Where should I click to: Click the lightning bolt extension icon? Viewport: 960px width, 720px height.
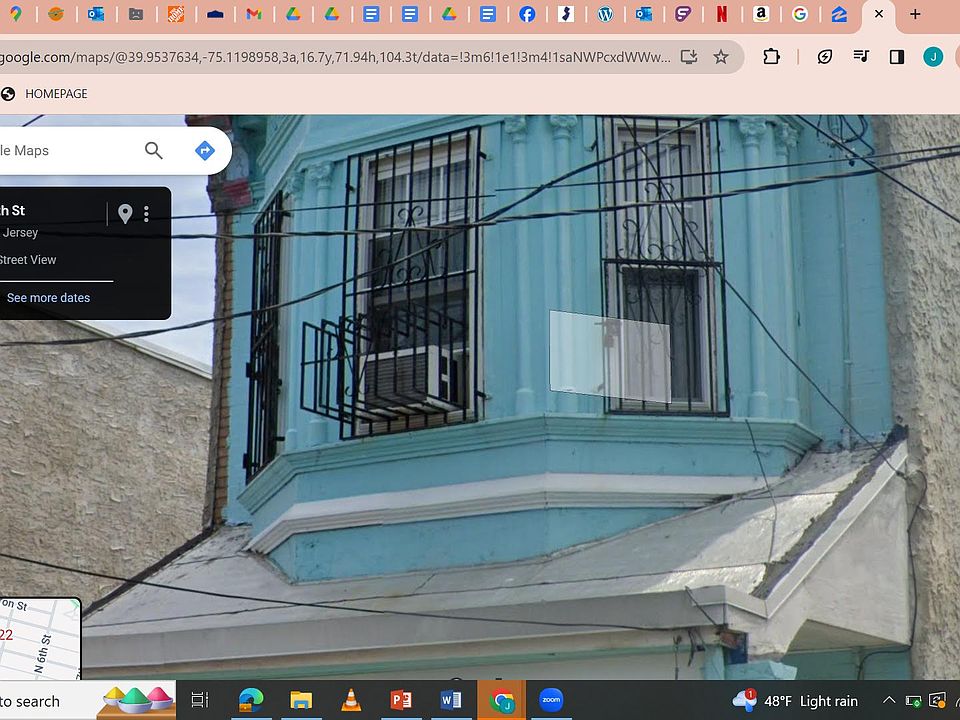pyautogui.click(x=825, y=57)
